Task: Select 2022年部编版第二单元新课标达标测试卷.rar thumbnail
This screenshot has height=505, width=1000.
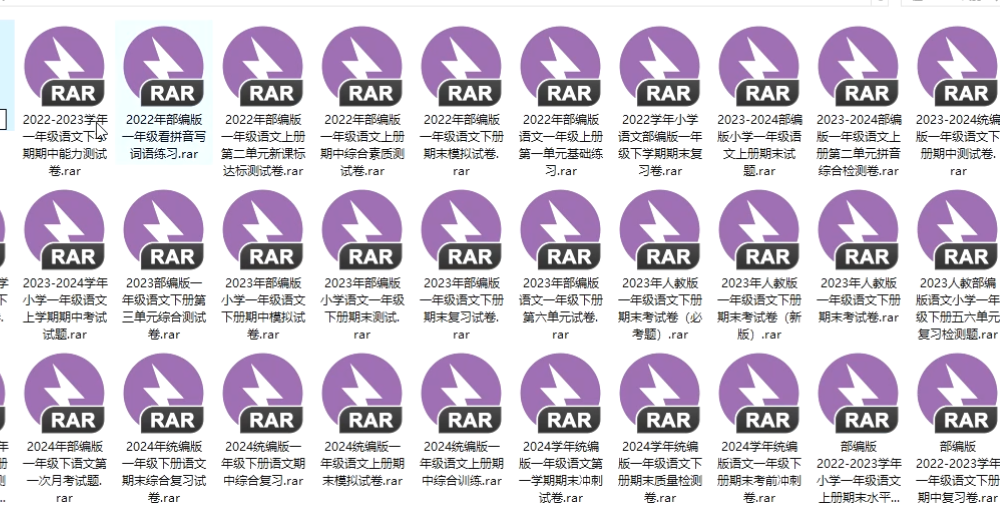Action: [x=262, y=67]
